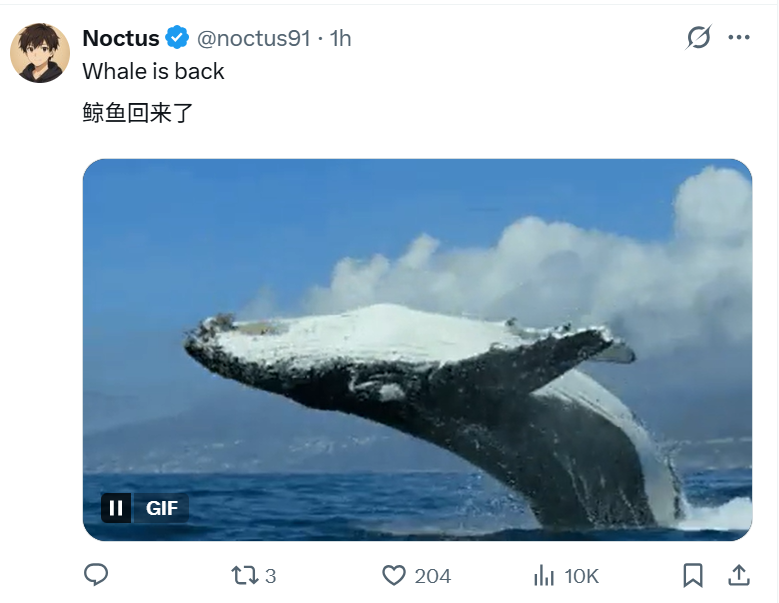Share the post with upload arrow icon
The width and height of the screenshot is (779, 603).
739,576
